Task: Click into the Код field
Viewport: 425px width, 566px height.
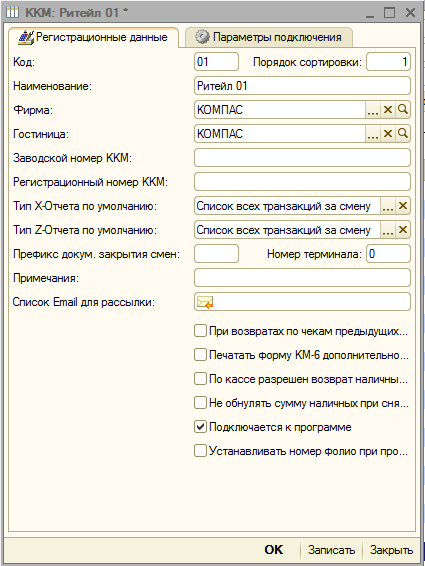Action: [216, 62]
